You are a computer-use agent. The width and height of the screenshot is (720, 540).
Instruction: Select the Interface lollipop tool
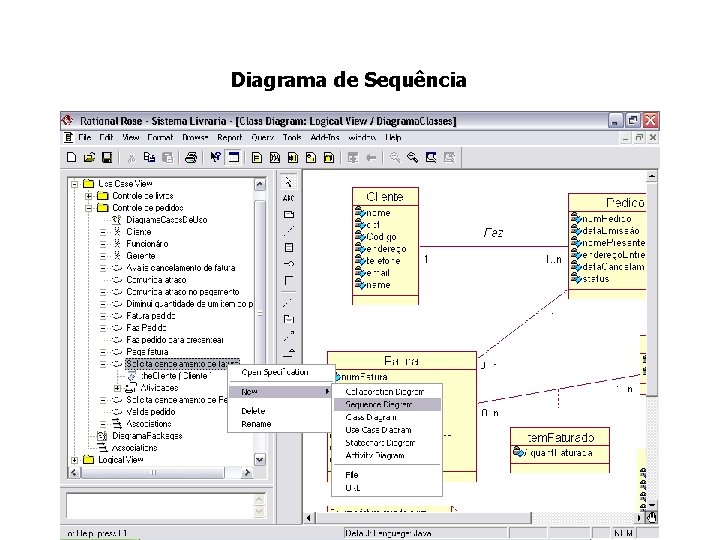[x=288, y=264]
